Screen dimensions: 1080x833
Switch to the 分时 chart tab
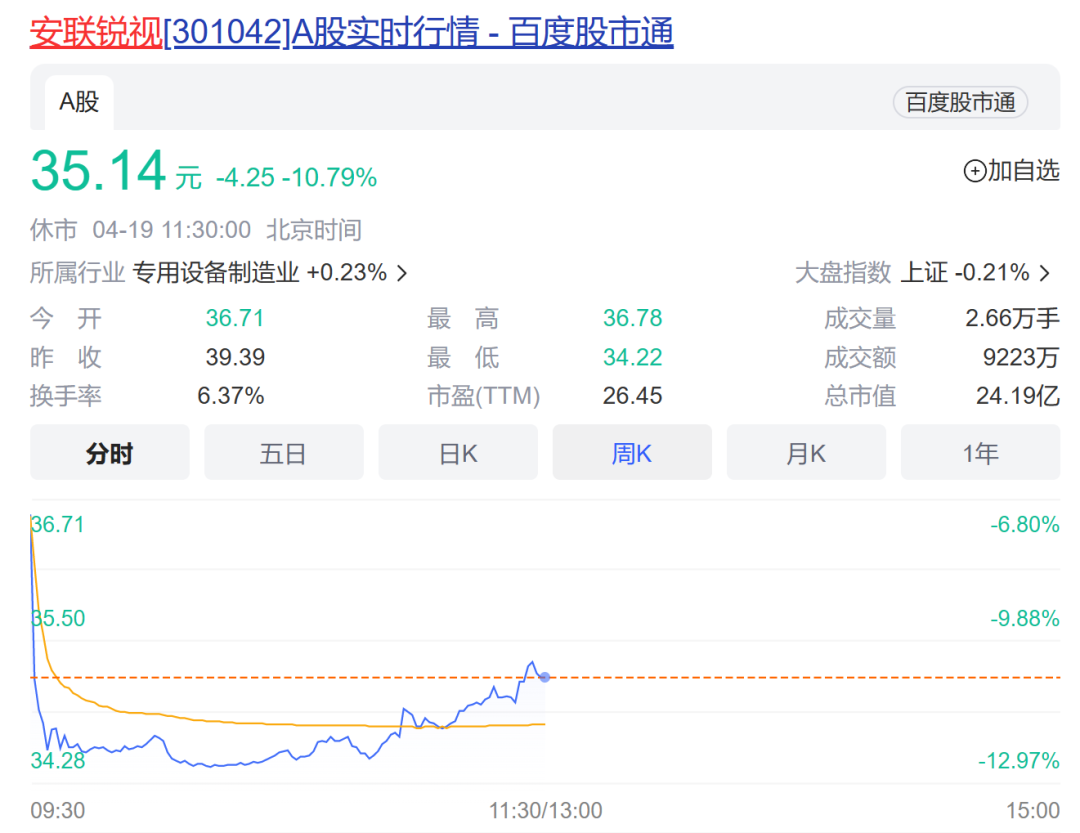point(110,453)
